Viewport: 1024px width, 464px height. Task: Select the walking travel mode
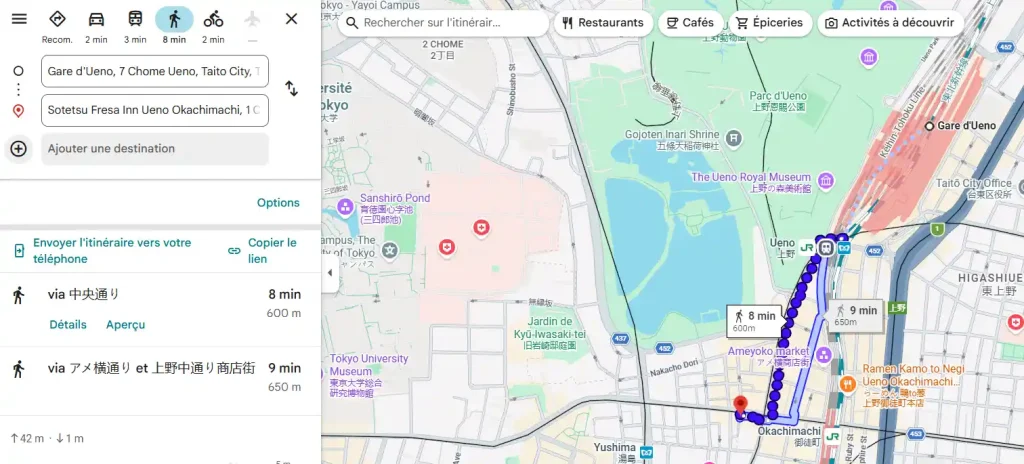pyautogui.click(x=174, y=26)
